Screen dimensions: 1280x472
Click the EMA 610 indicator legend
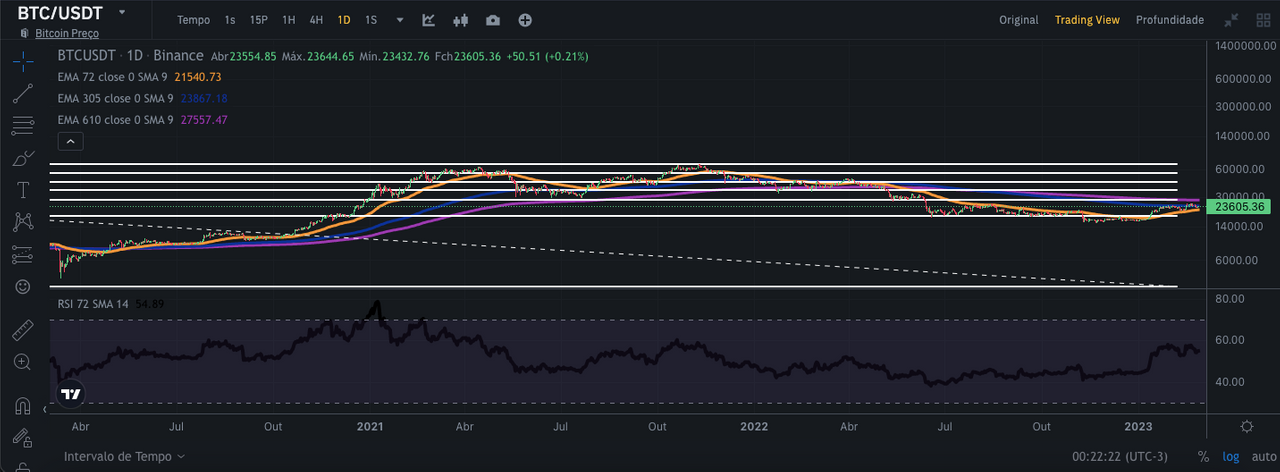(118, 120)
